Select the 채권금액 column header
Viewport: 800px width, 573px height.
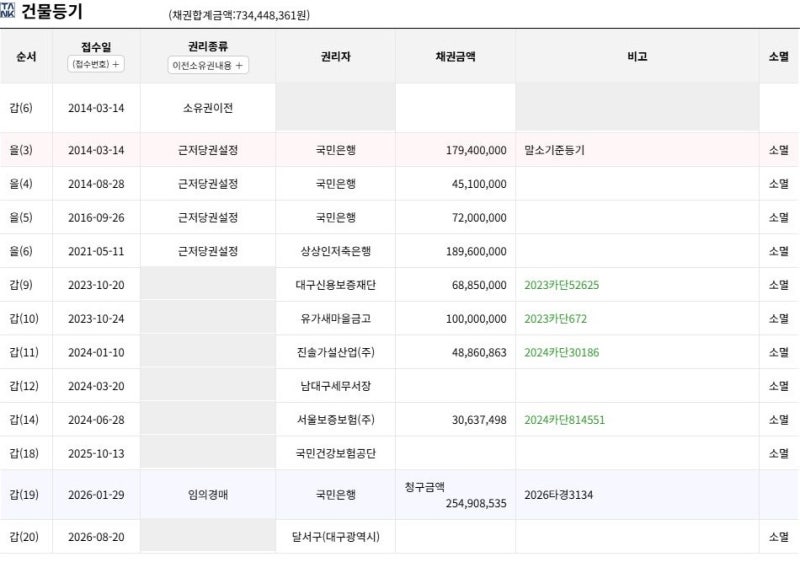(x=455, y=56)
